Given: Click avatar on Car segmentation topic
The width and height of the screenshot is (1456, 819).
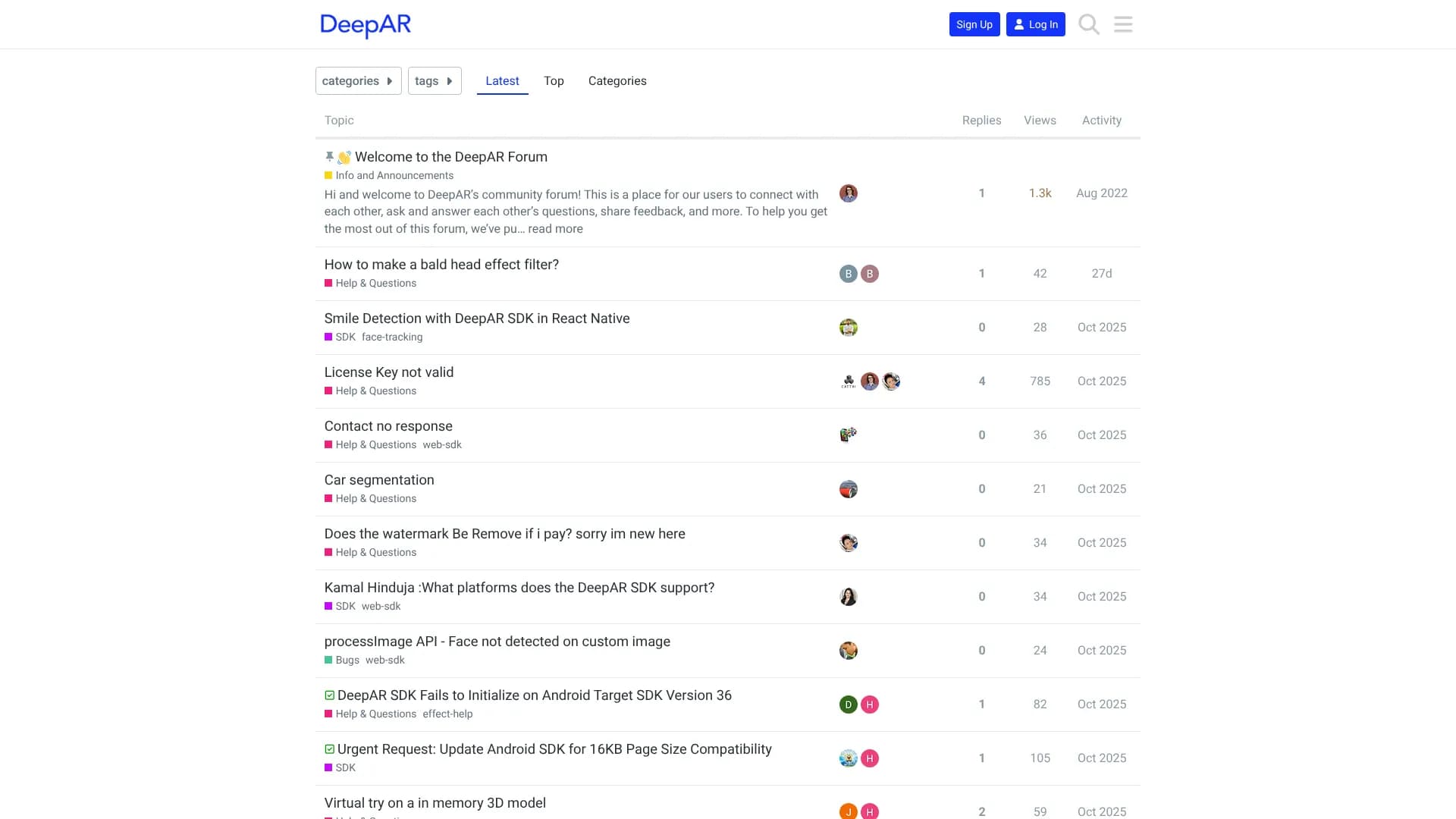Looking at the screenshot, I should click(848, 489).
